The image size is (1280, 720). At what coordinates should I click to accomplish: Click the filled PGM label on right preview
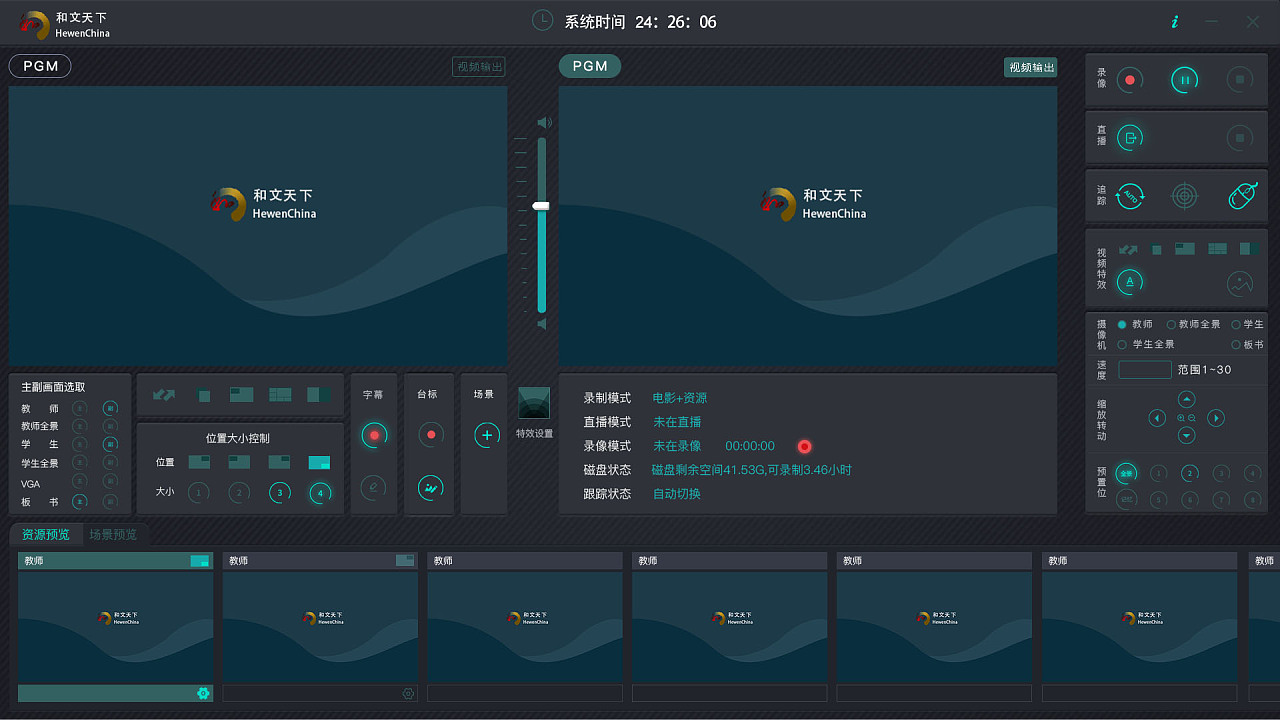tap(590, 66)
